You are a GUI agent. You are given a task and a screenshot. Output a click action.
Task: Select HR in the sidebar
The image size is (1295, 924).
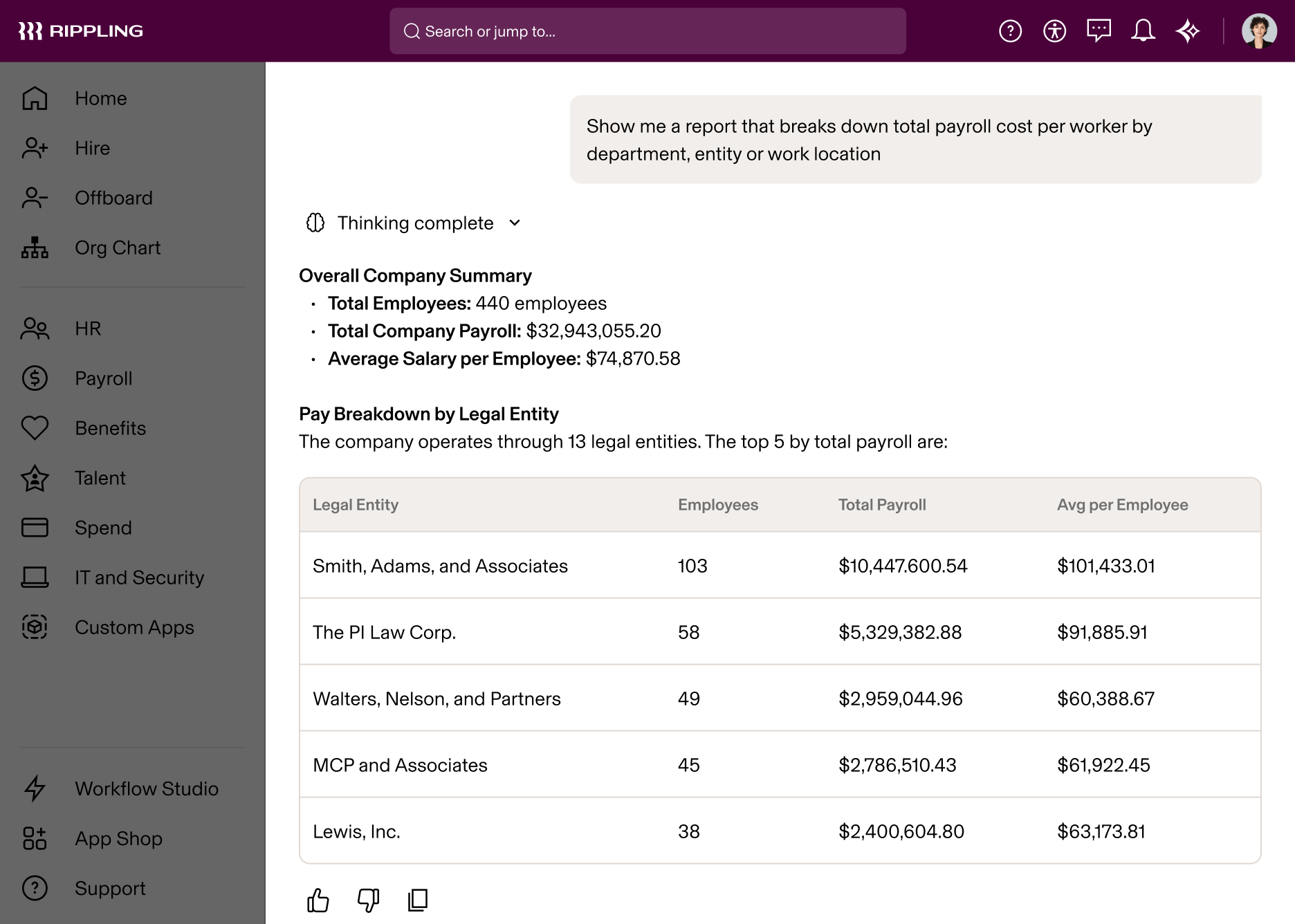point(86,329)
